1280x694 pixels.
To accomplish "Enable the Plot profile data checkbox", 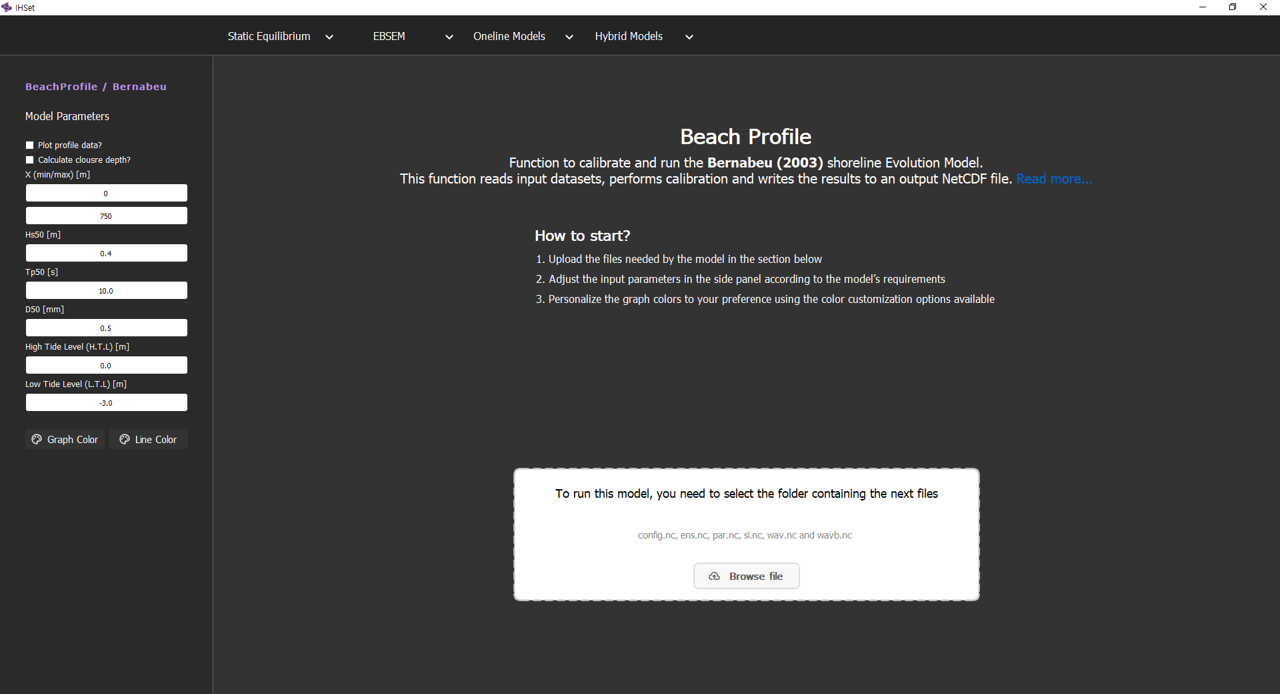I will coord(30,145).
